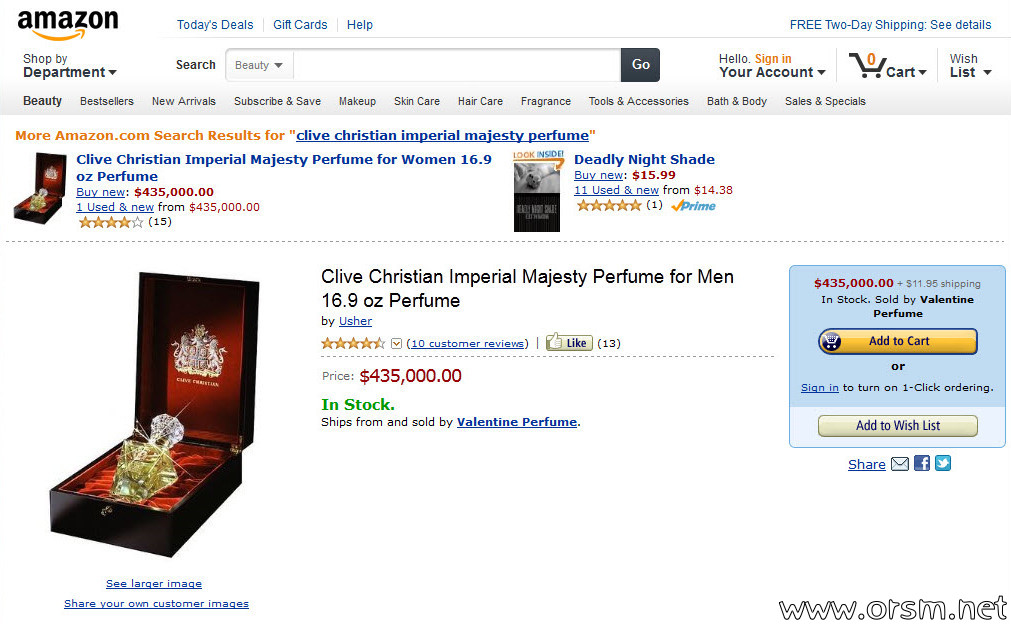Open the Fragrance category tab
1011x624 pixels.
[x=545, y=101]
